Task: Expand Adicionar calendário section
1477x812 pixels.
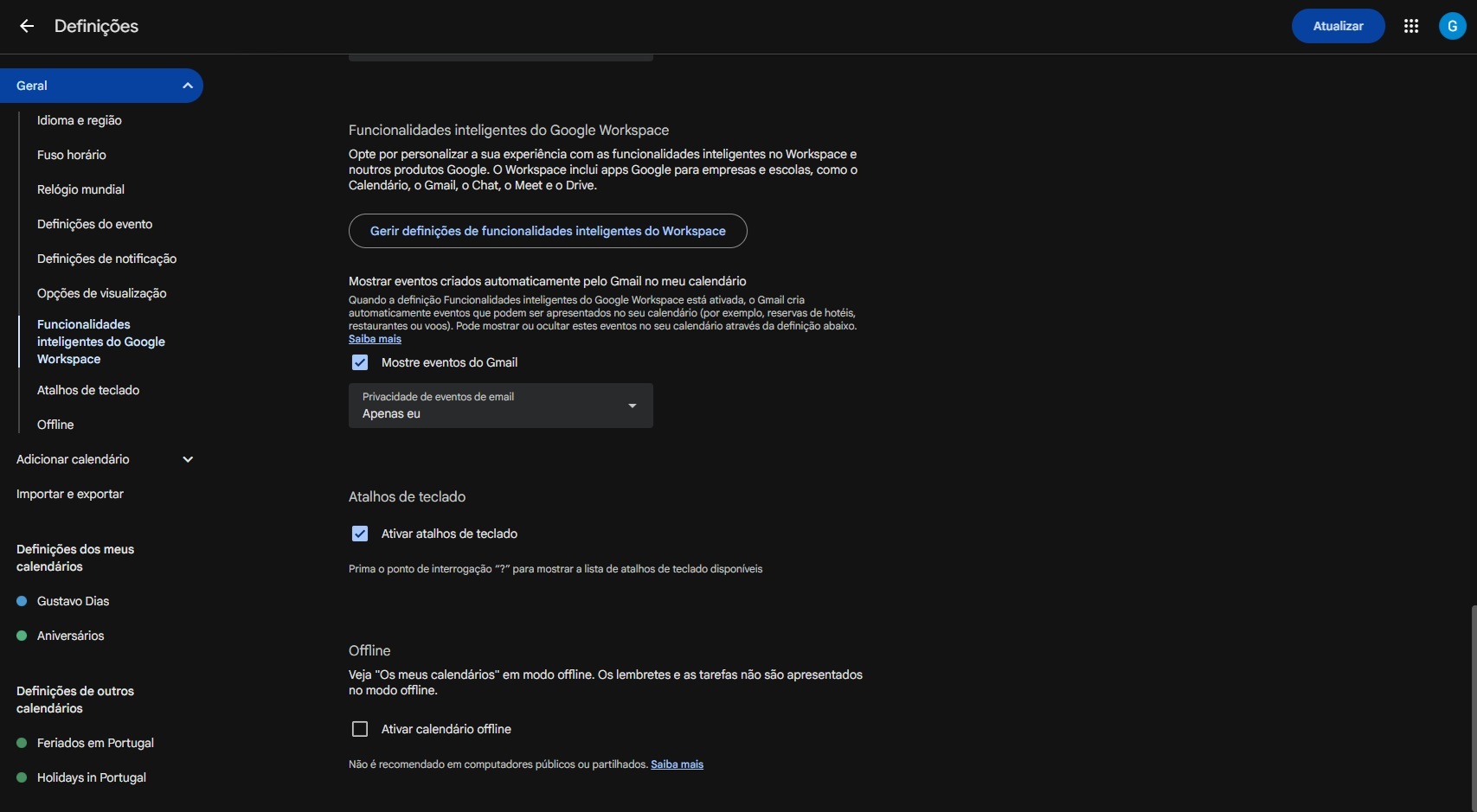Action: [187, 459]
